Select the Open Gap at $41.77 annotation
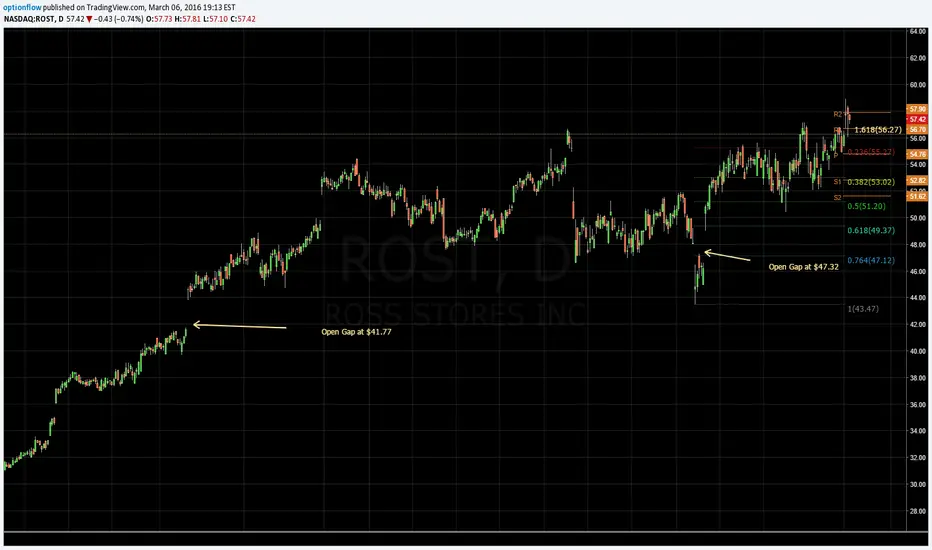932x550 pixels. [x=357, y=332]
